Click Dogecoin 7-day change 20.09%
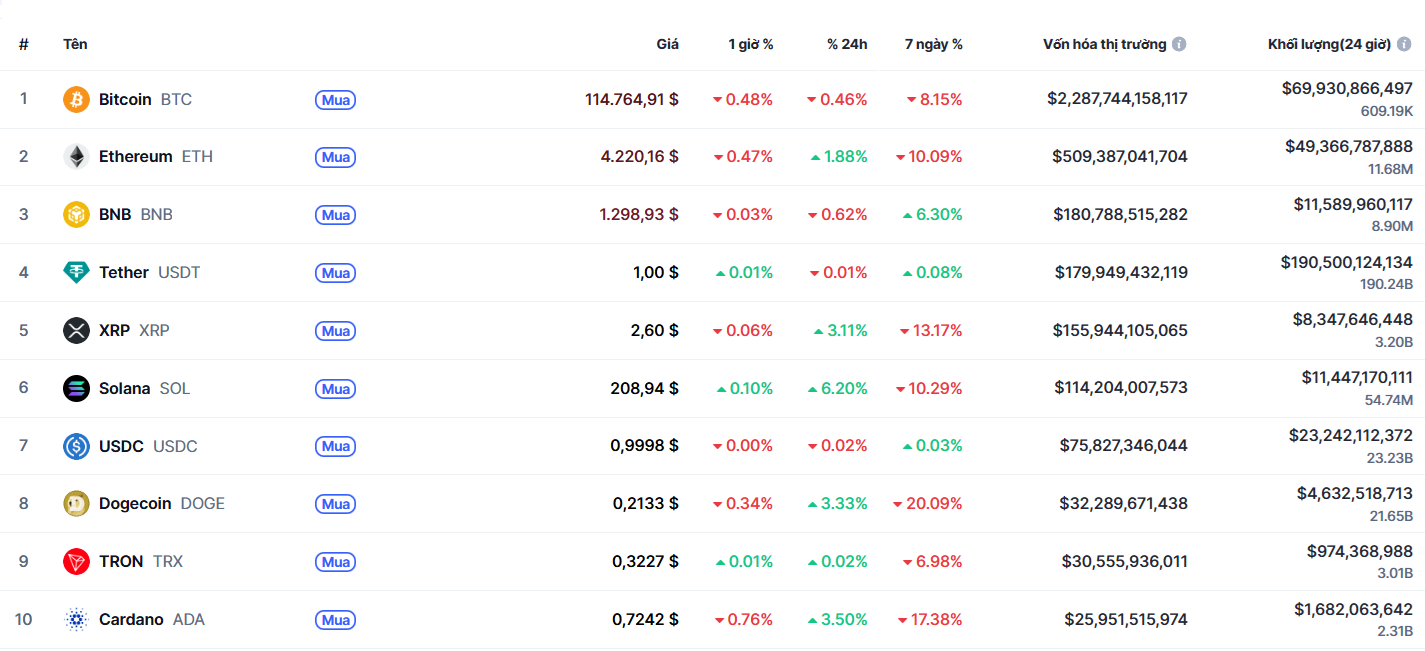 [928, 504]
